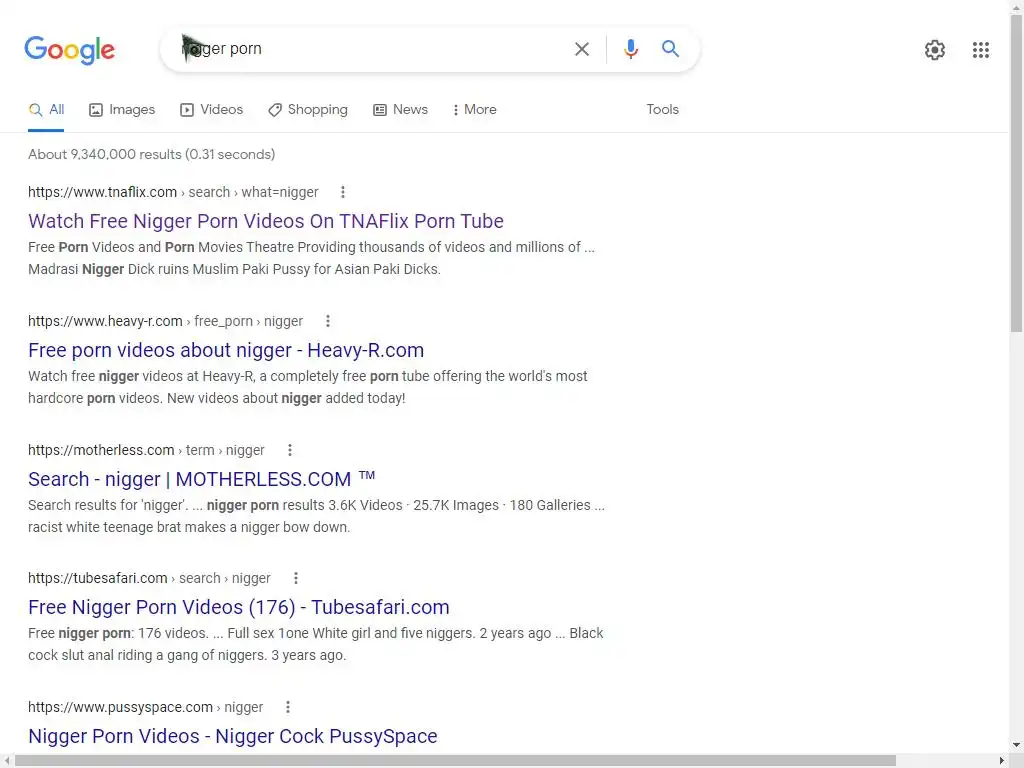Open the three-dot menu for tubesafari.com result
Screen dimensions: 1024x768
pos(296,578)
